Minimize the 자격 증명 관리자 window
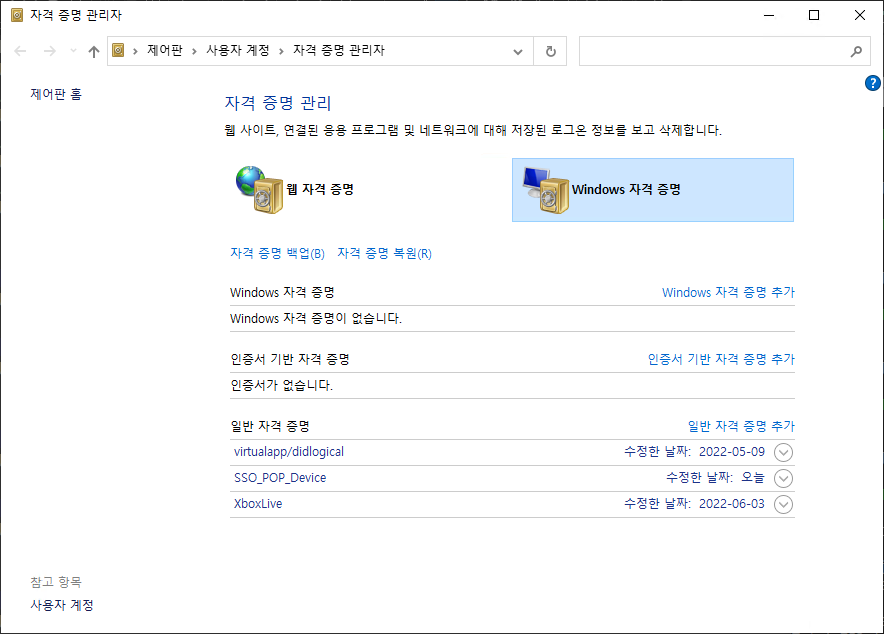Viewport: 884px width, 634px height. point(769,15)
